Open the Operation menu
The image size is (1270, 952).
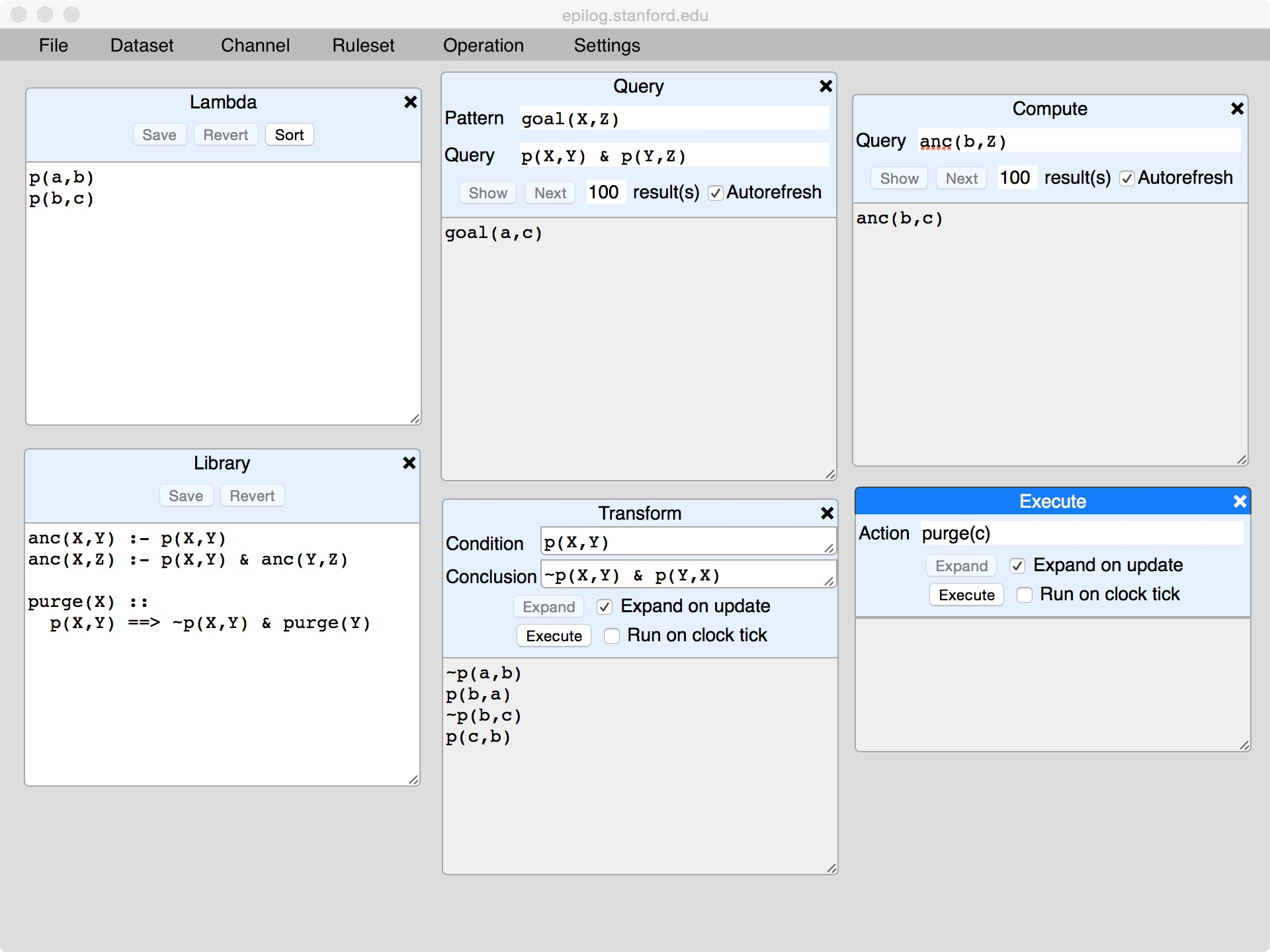483,45
